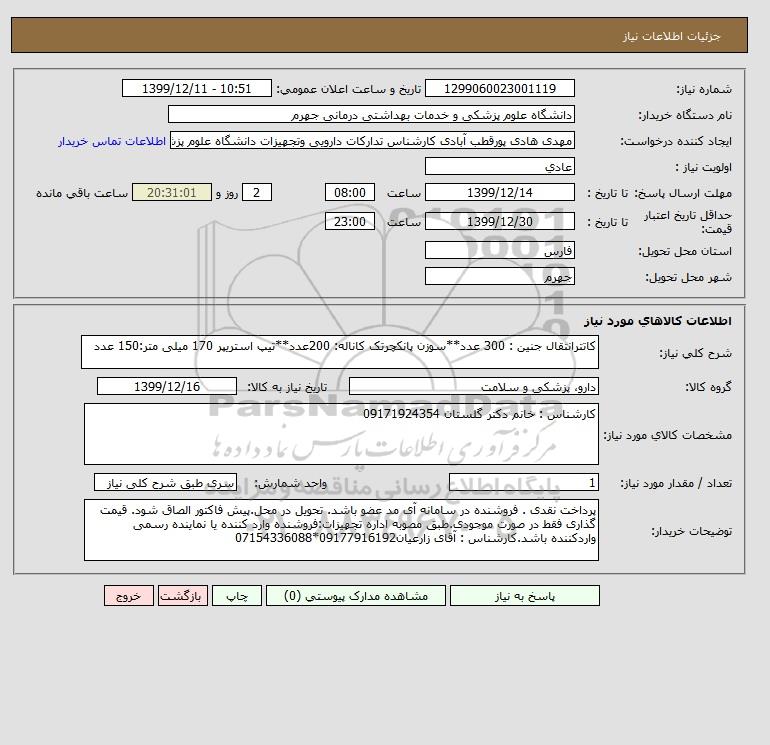Click the response deadline date 1399/12/14
Screen dimensions: 770x745
point(500,193)
